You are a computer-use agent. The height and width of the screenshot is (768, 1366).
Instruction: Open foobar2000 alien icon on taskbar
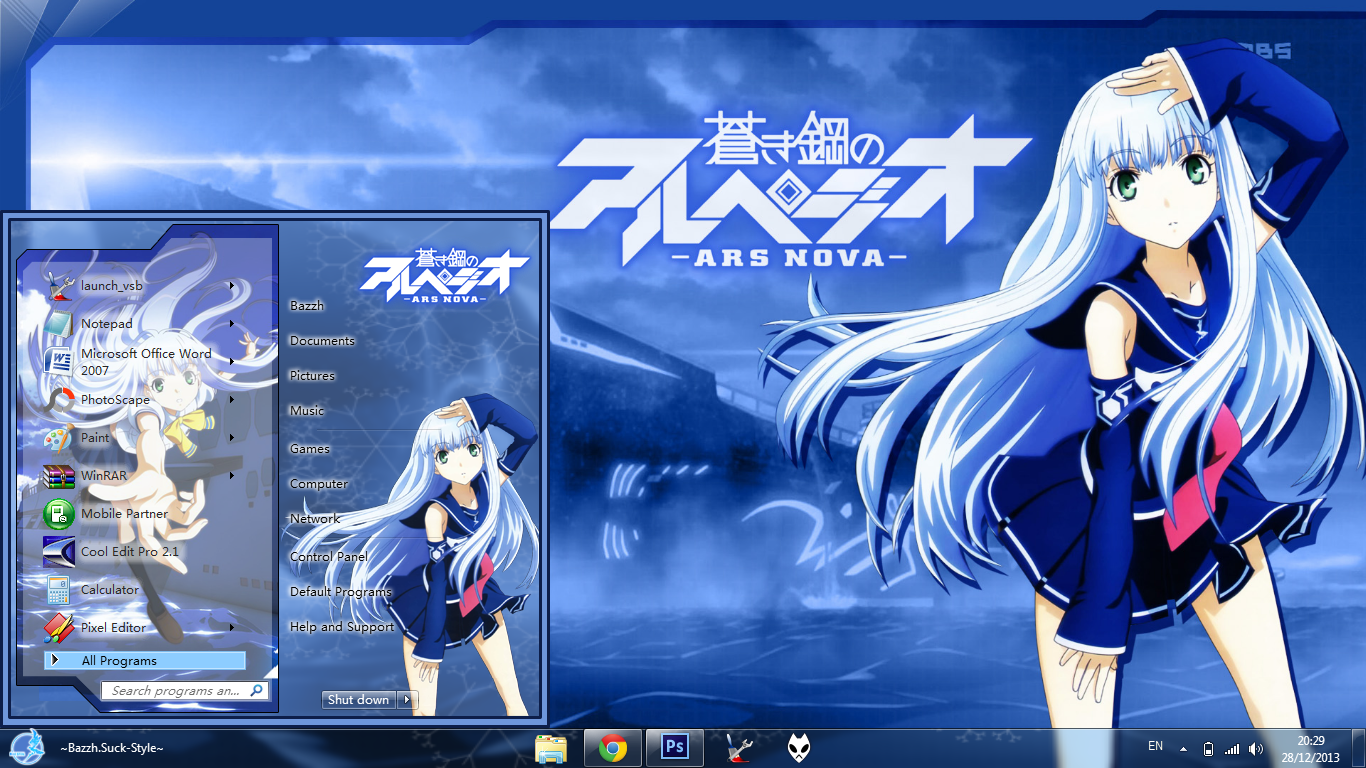tap(799, 748)
